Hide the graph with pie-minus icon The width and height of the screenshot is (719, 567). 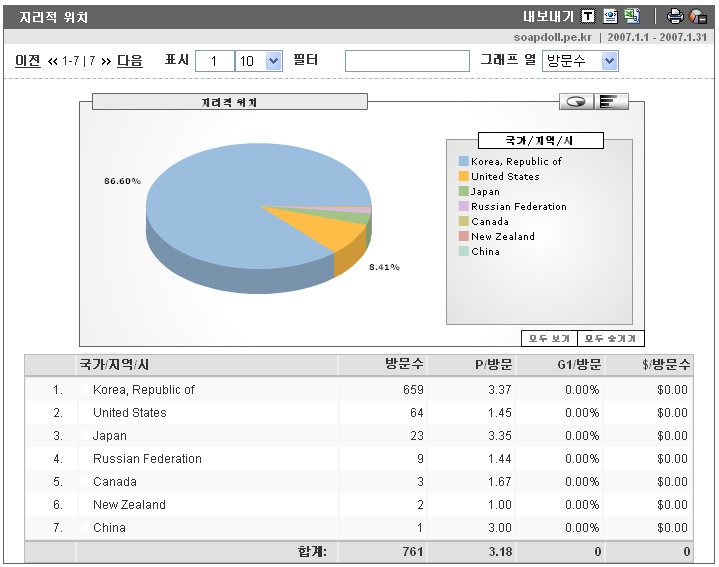pyautogui.click(x=698, y=17)
